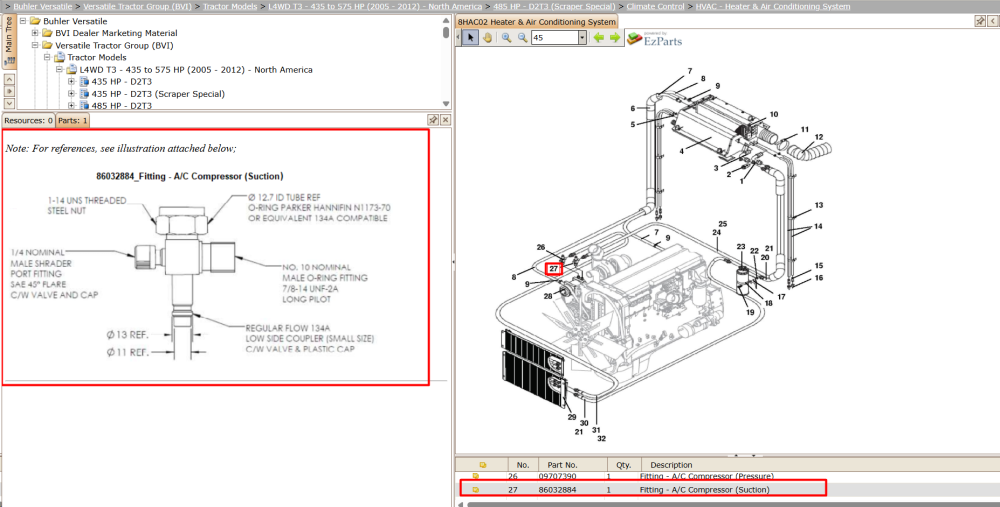The height and width of the screenshot is (507, 1000).
Task: Open Climate Control breadcrumb link
Action: [655, 6]
